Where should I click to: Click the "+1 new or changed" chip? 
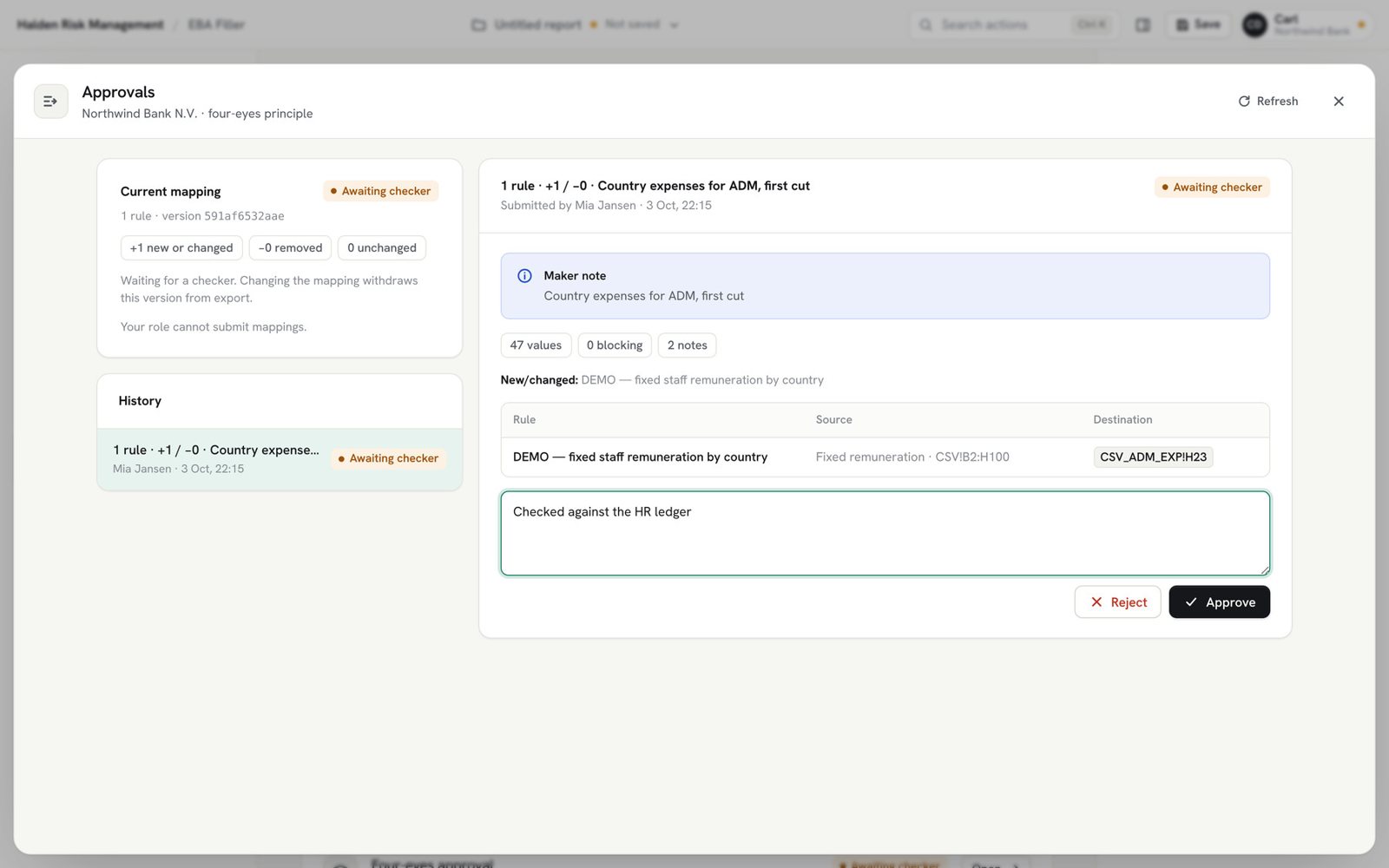[x=181, y=248]
